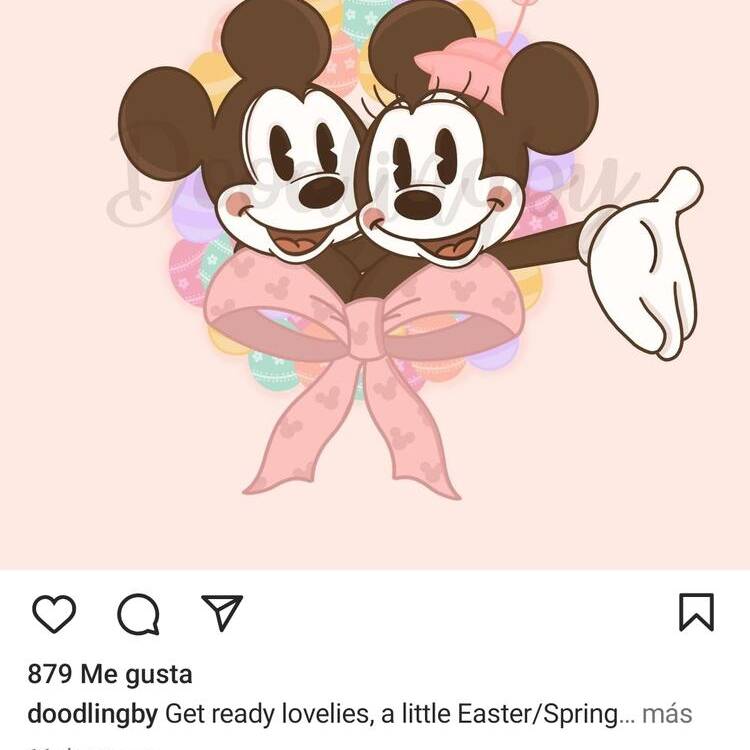Viewport: 750px width, 750px height.
Task: Like the post with the heart icon
Action: pos(54,614)
